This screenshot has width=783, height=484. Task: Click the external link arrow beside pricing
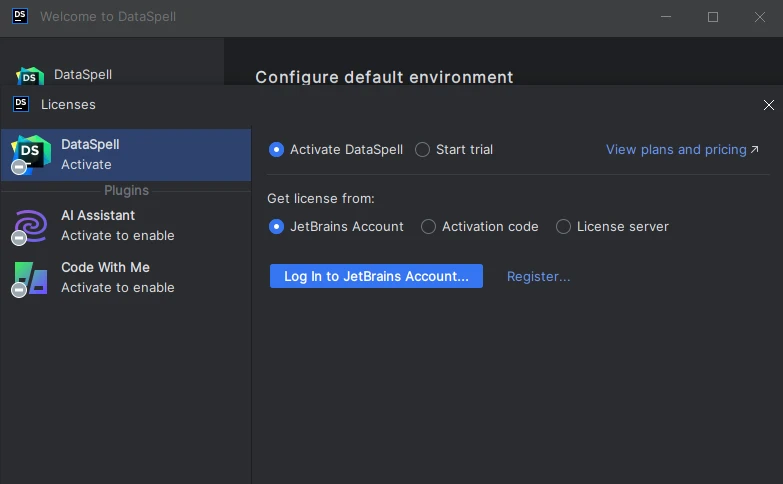tap(755, 150)
